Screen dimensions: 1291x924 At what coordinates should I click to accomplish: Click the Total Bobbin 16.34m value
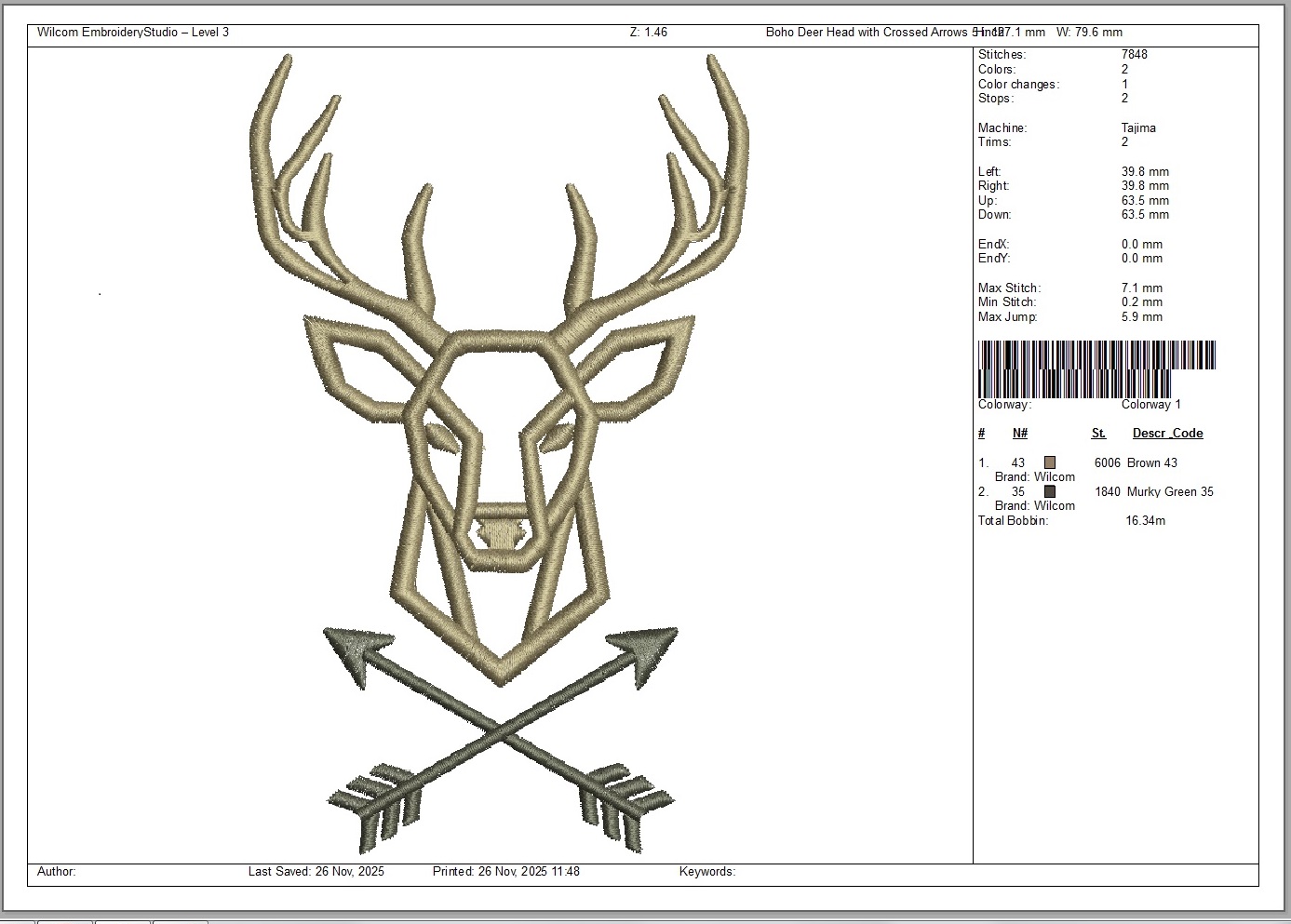point(1145,520)
